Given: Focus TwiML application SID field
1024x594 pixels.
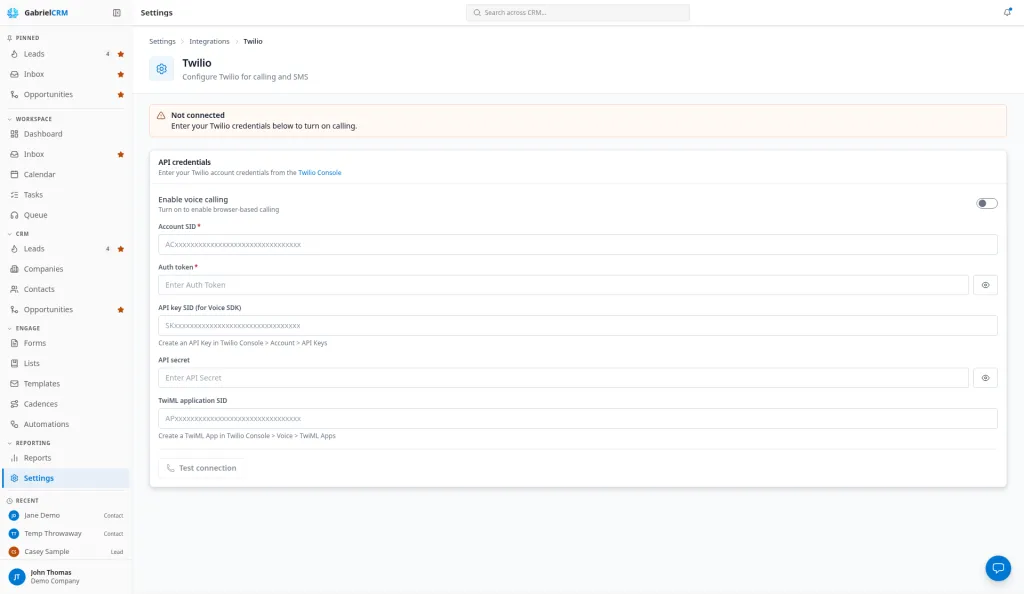Looking at the screenshot, I should [x=577, y=418].
